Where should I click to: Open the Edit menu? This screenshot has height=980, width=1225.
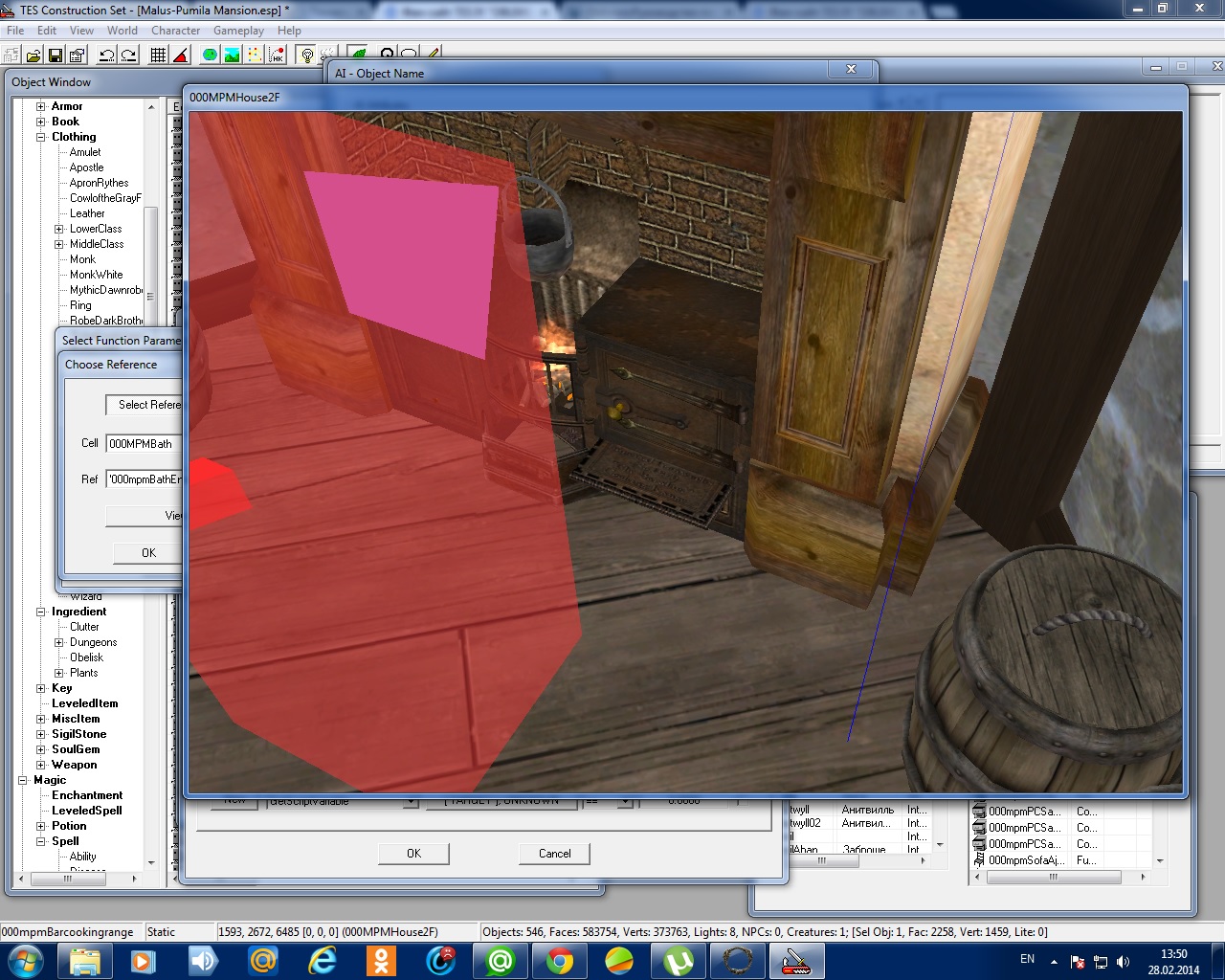(47, 31)
